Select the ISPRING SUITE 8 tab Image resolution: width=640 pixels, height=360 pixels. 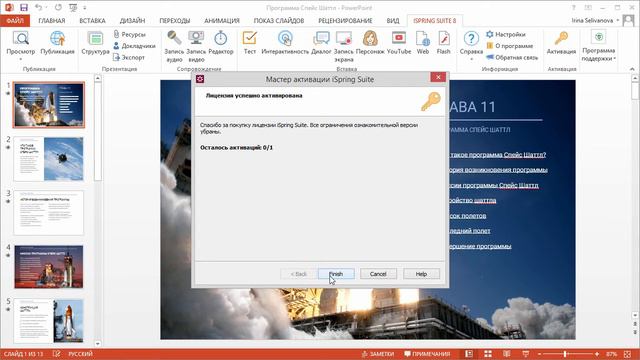[435, 20]
